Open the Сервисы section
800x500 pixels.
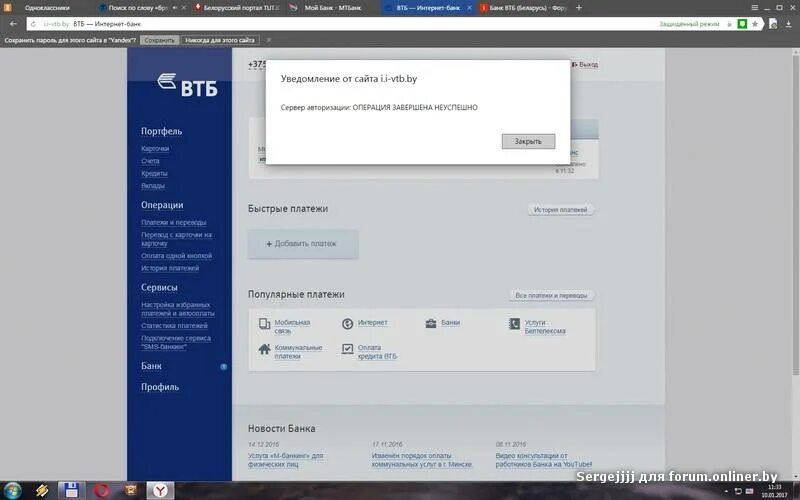159,287
